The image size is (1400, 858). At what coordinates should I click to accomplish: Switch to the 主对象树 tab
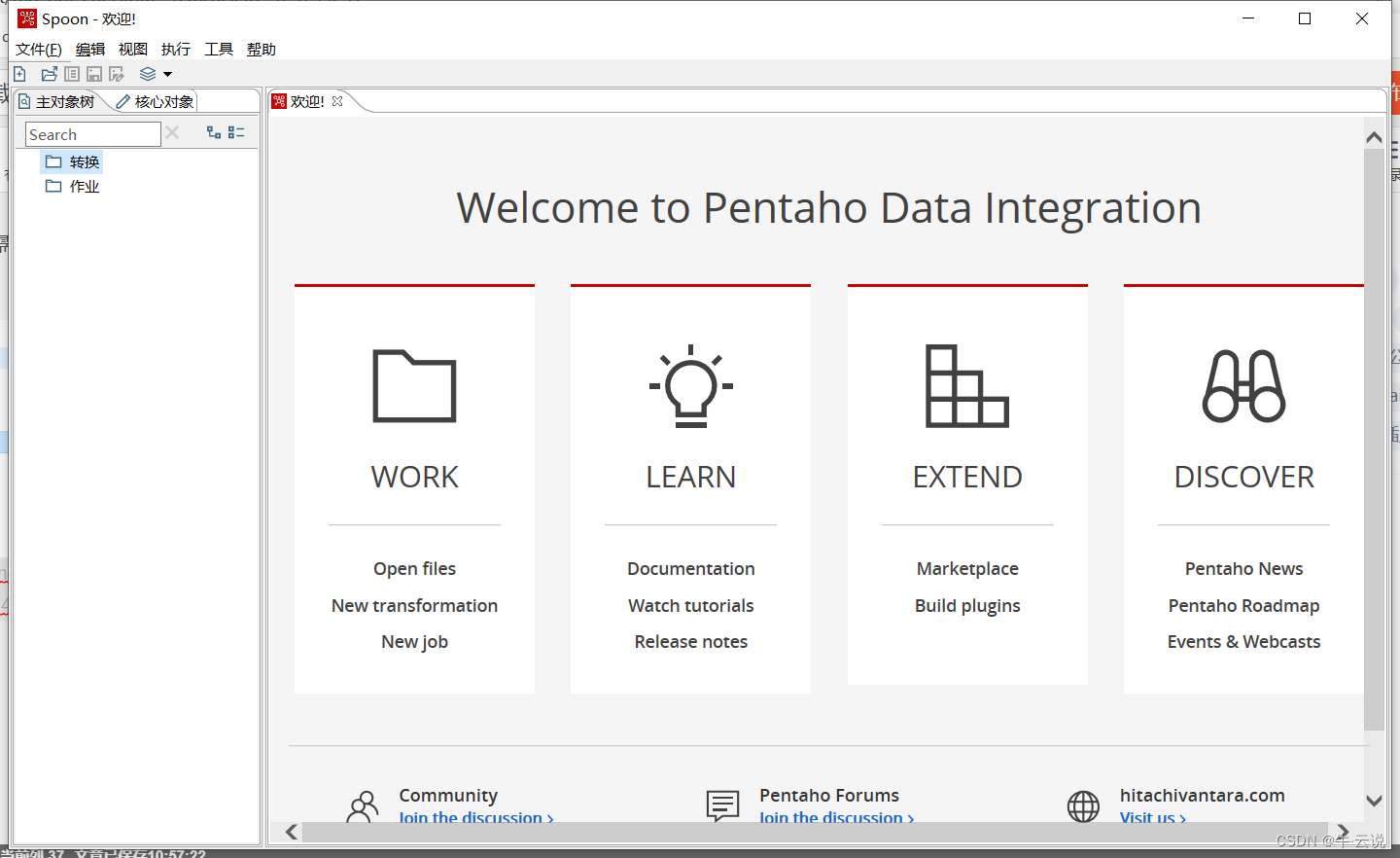[57, 101]
